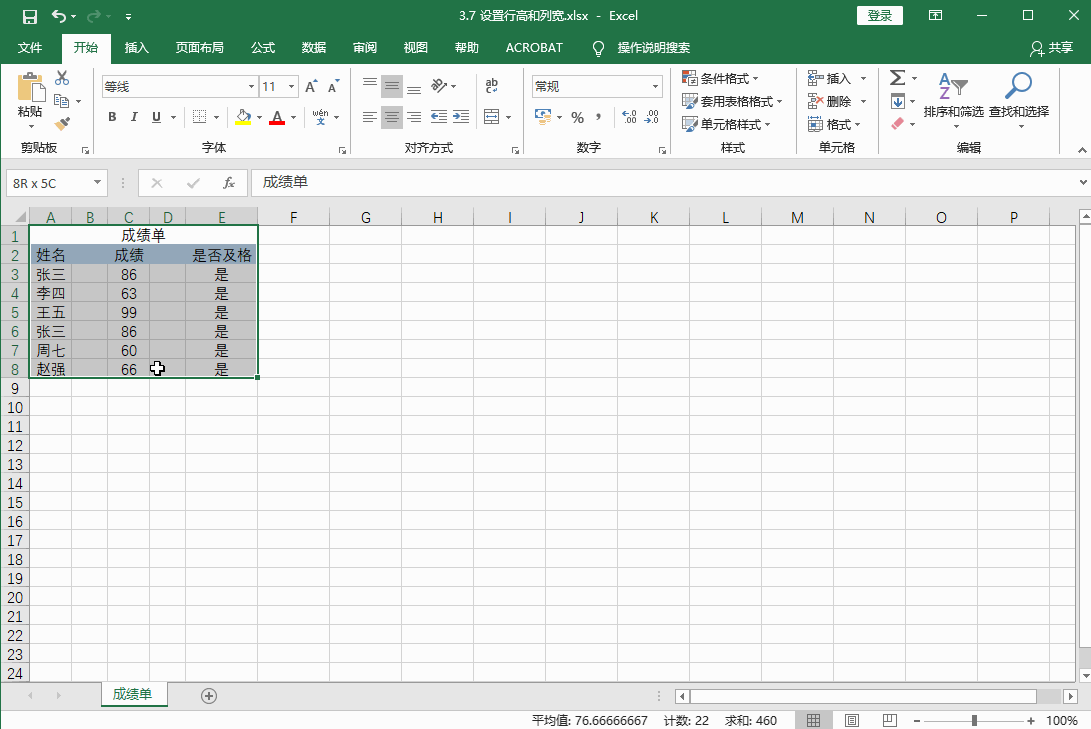
Task: Select the 成绩单 sheet tab
Action: pos(134,694)
